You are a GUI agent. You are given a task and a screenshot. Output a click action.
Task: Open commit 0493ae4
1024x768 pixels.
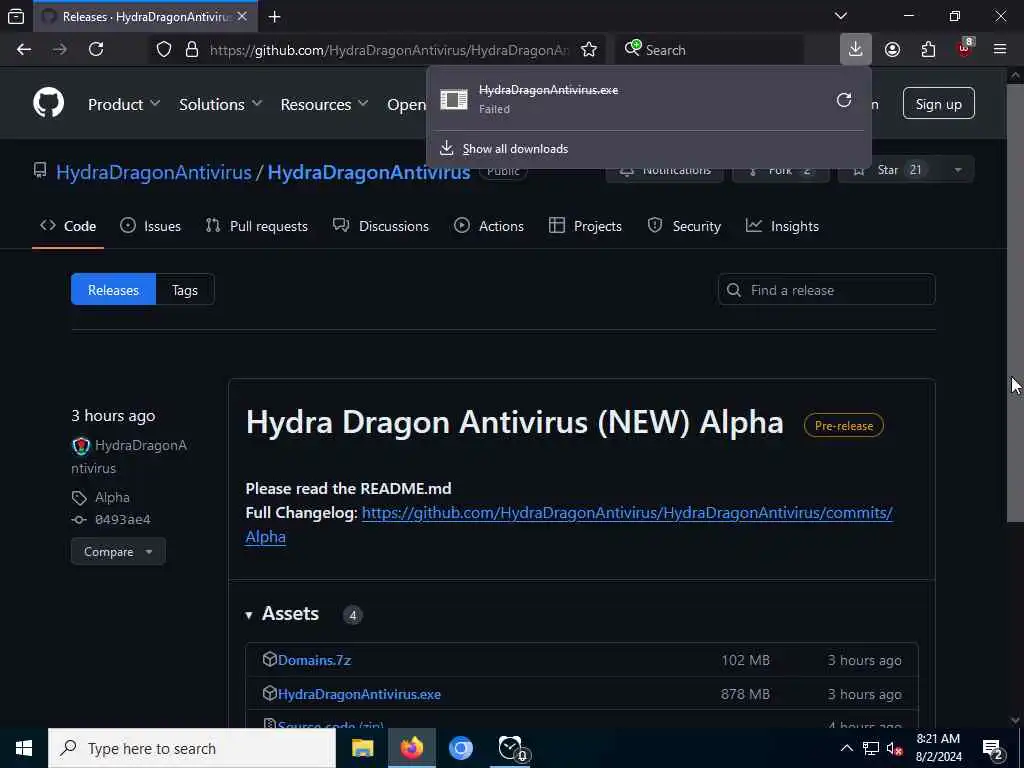tap(123, 520)
